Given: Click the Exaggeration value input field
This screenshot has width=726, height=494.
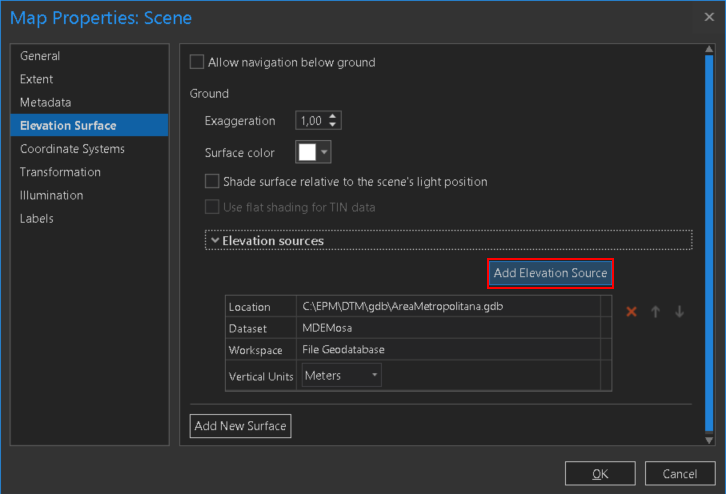Looking at the screenshot, I should click(x=311, y=121).
